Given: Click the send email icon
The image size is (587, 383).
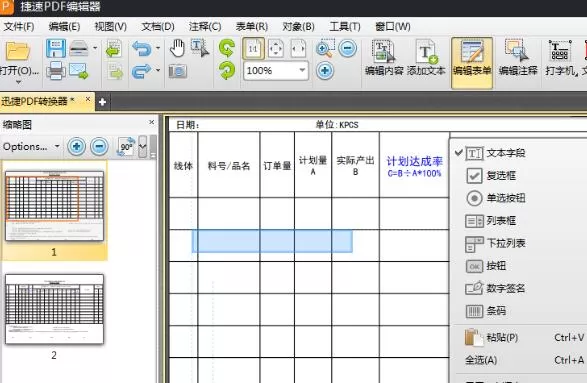Looking at the screenshot, I should (x=79, y=71).
